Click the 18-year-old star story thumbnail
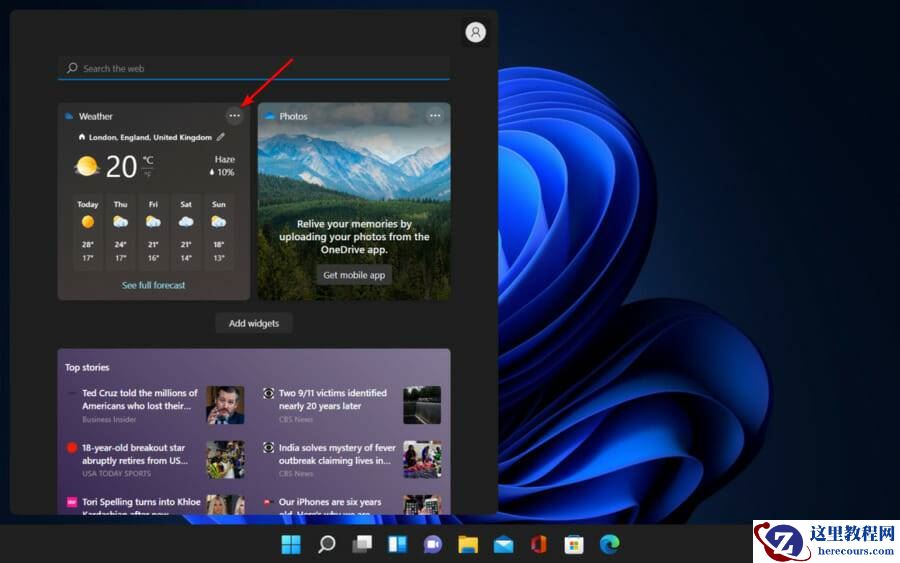The image size is (900, 563). pyautogui.click(x=225, y=459)
